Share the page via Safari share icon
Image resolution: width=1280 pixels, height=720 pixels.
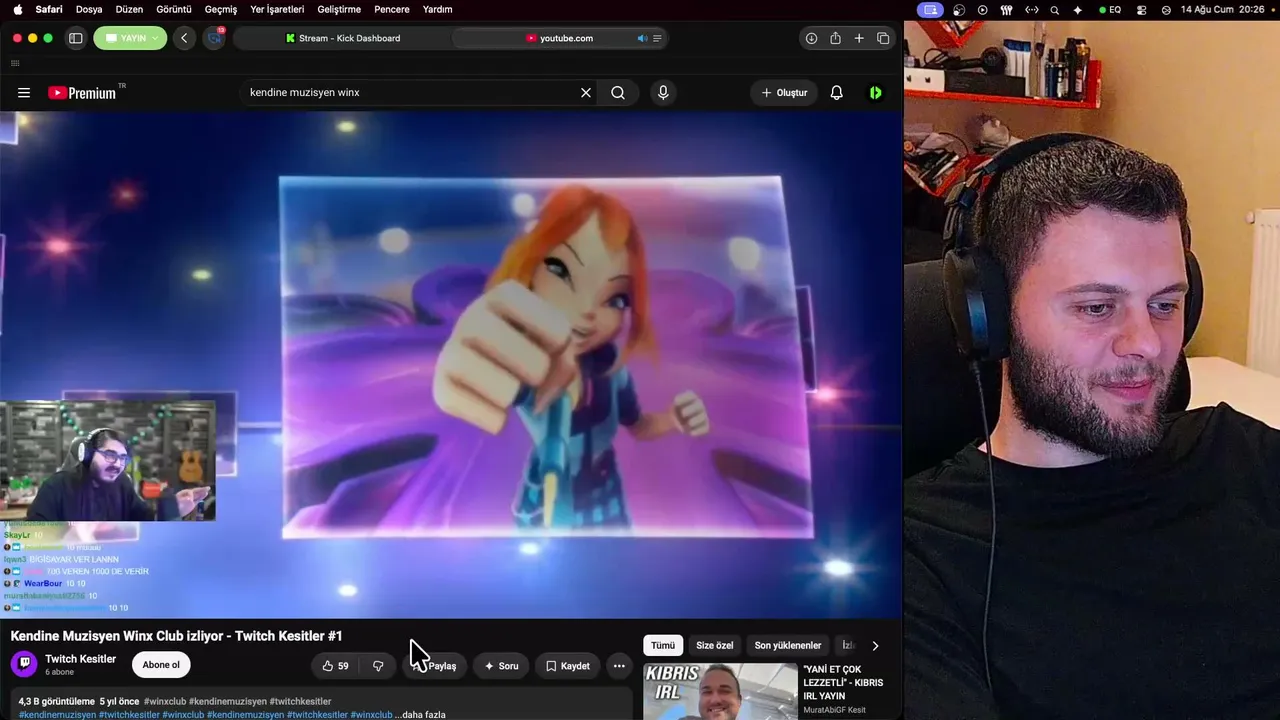click(x=835, y=38)
